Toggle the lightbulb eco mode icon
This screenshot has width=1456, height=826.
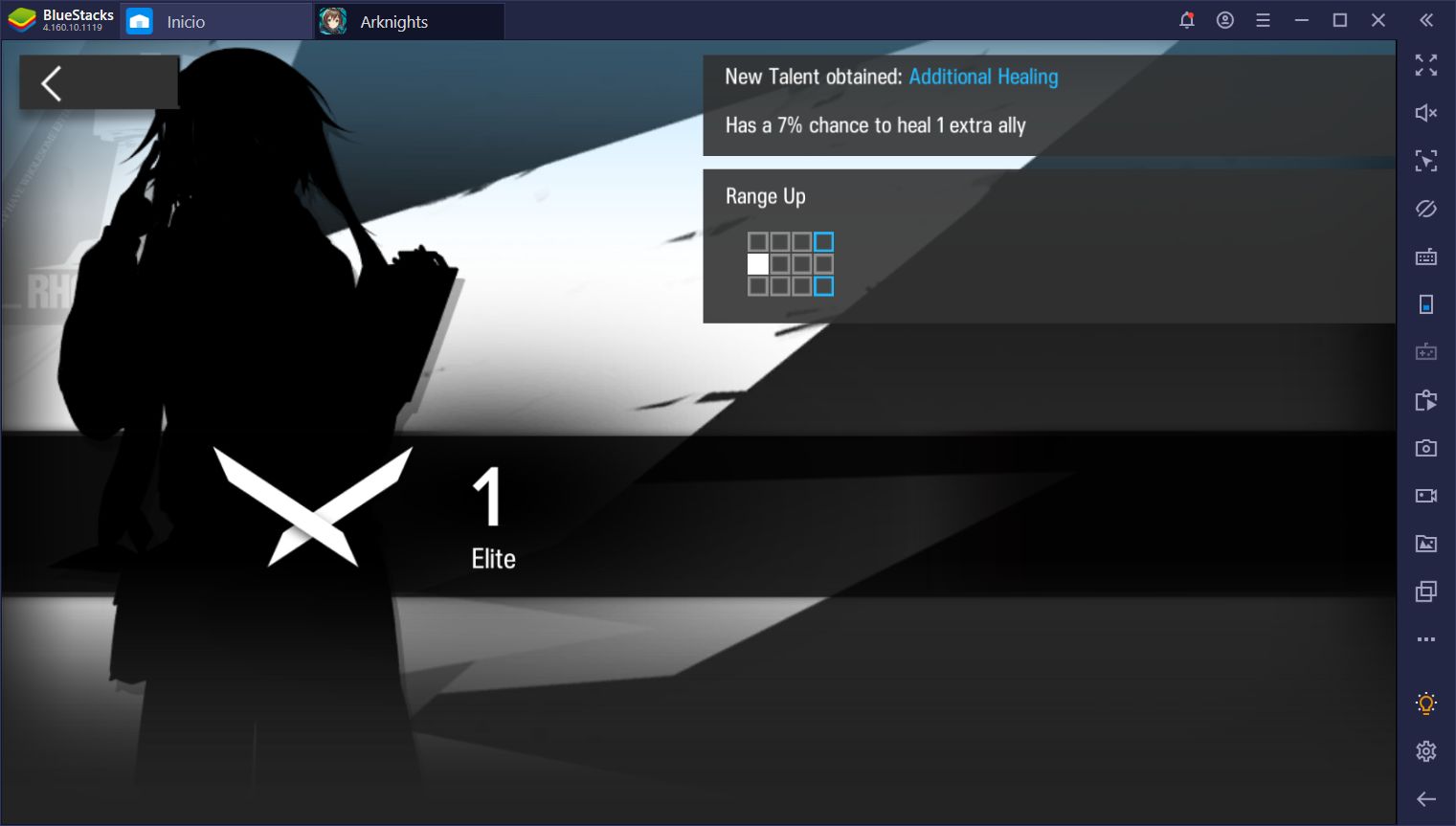tap(1426, 703)
